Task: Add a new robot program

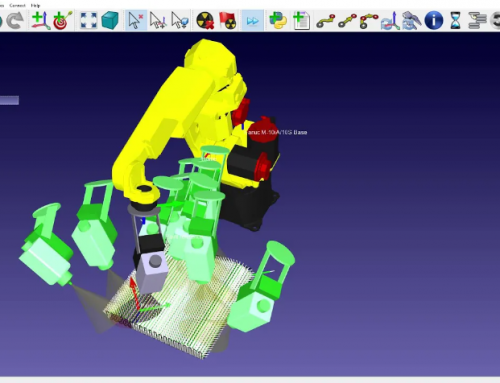Action: coord(301,21)
